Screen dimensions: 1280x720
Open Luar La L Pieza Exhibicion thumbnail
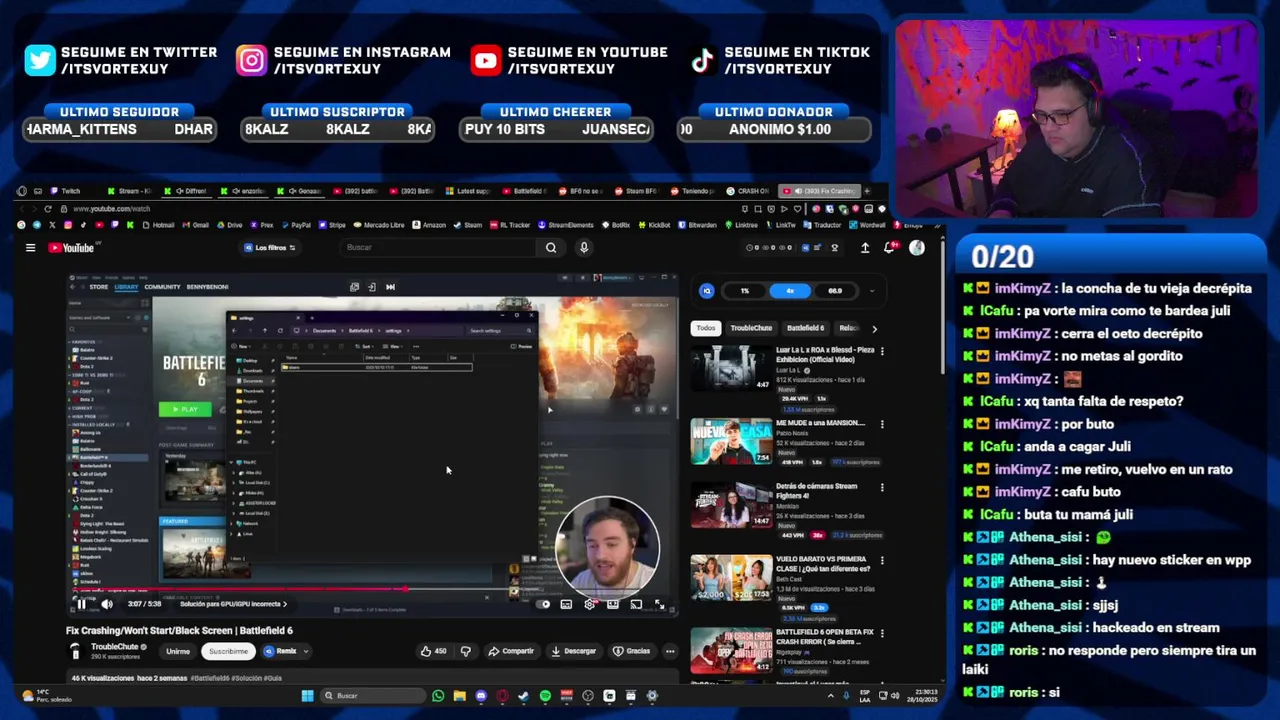[731, 368]
